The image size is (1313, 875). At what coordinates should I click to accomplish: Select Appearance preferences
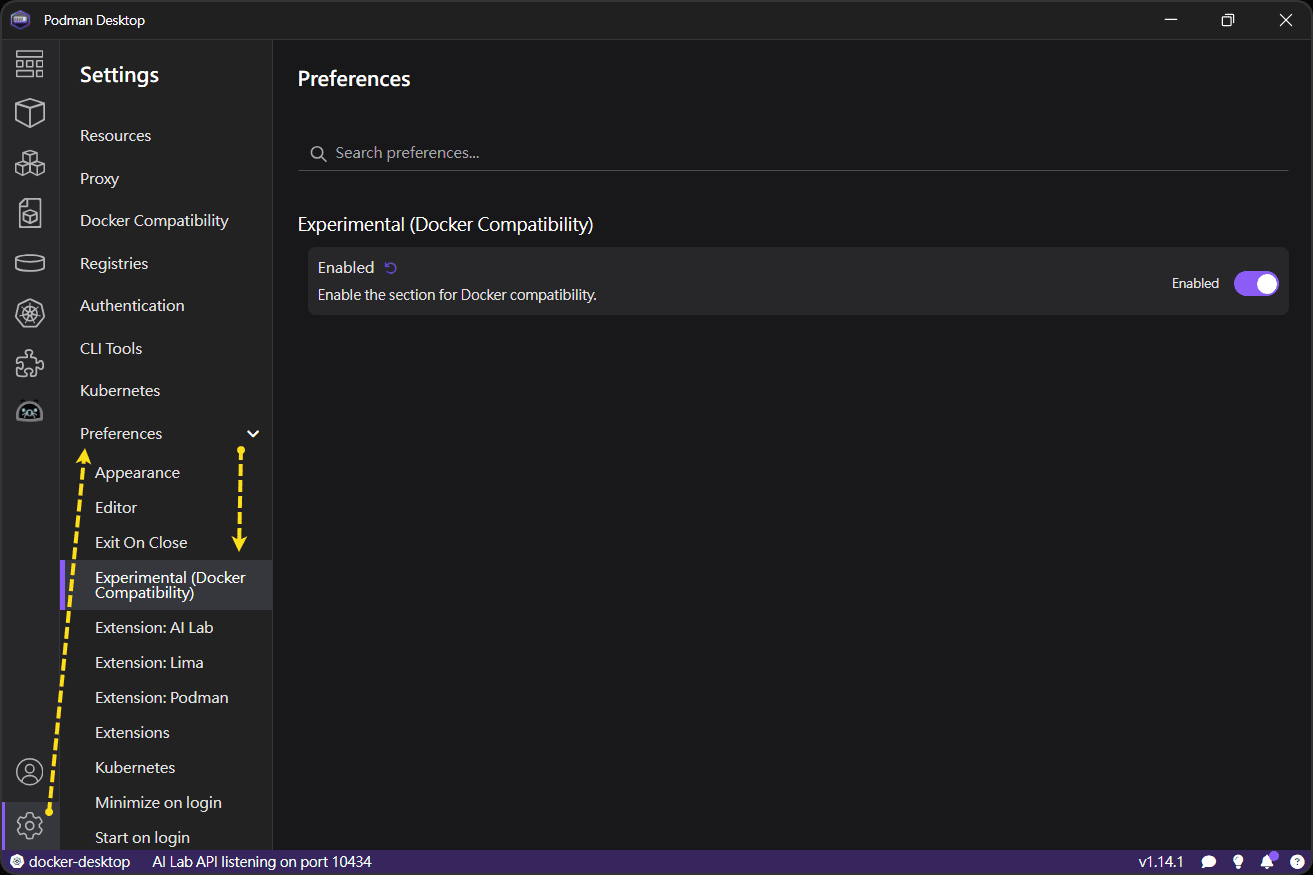[x=137, y=473]
